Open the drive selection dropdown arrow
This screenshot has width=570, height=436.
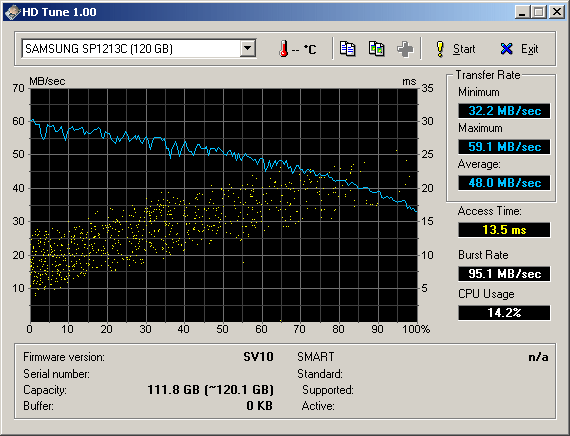[248, 48]
